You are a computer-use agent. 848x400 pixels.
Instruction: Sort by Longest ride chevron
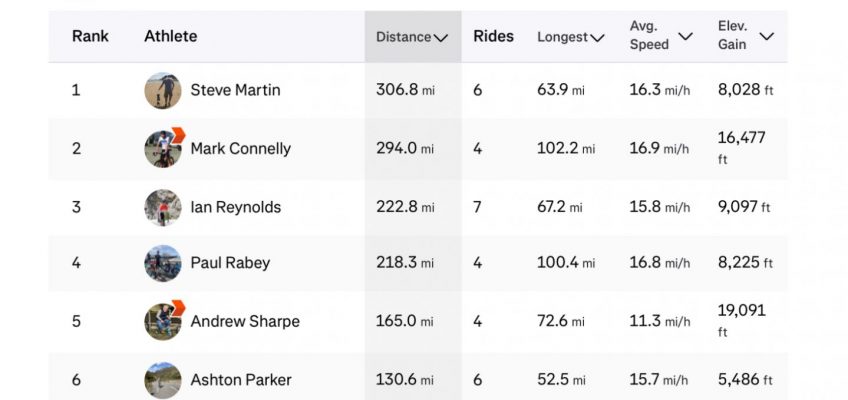click(x=597, y=37)
